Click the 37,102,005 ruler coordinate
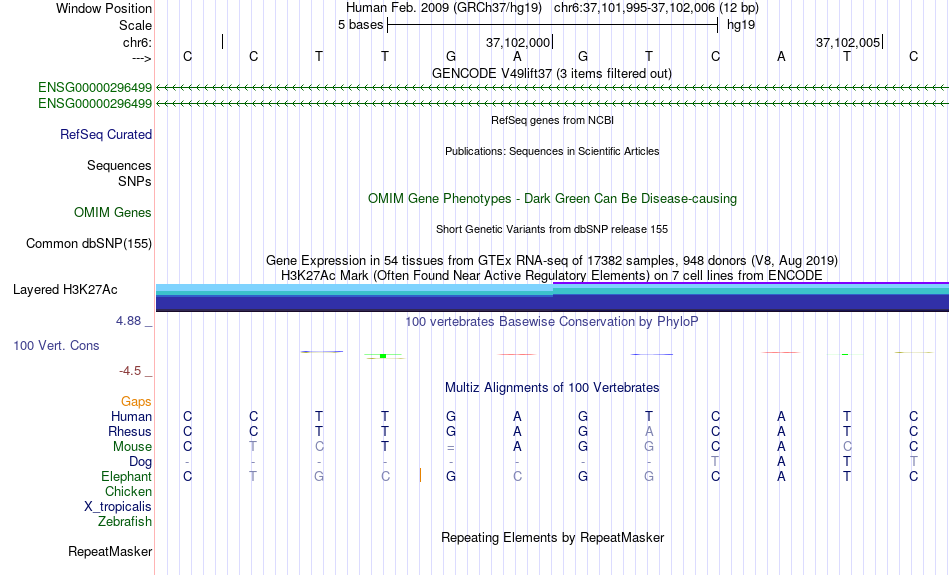Screen dimensions: 950x575 tap(848, 42)
